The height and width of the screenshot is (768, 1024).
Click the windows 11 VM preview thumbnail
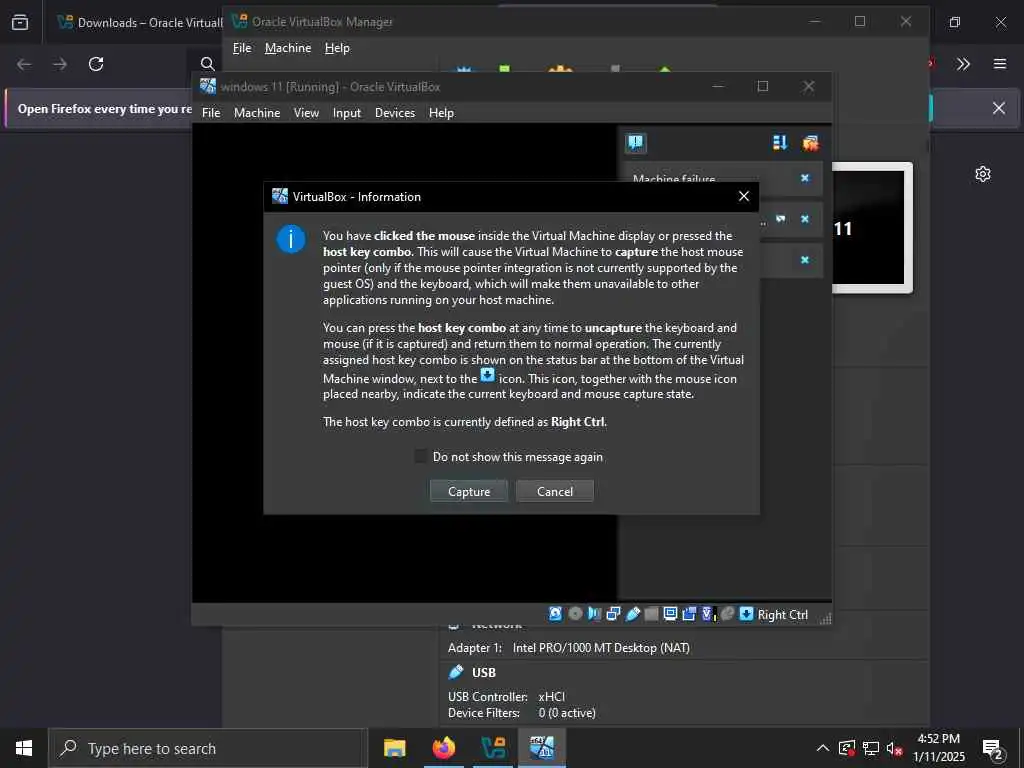tap(872, 227)
